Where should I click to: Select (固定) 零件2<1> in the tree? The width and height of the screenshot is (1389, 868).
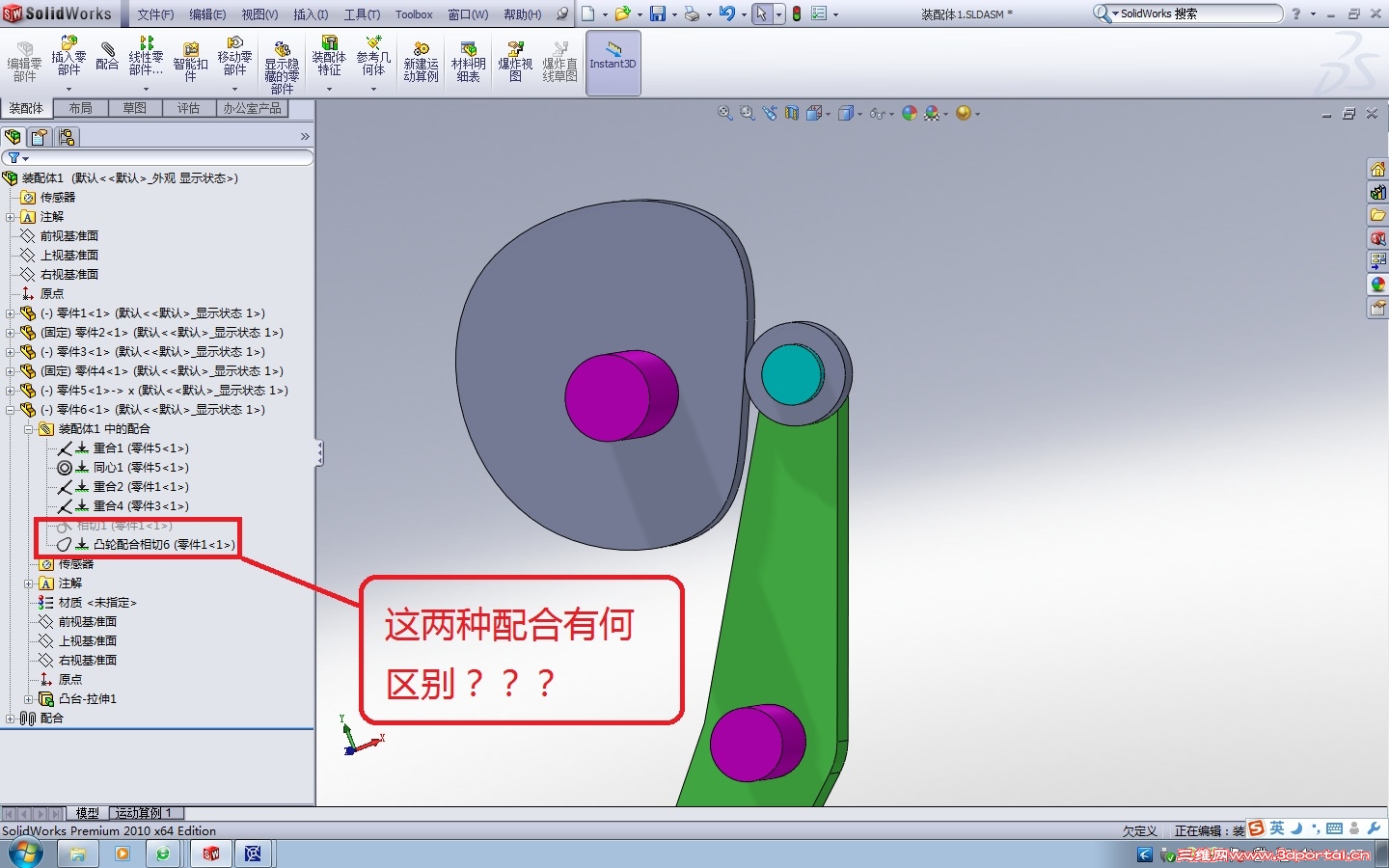151,333
